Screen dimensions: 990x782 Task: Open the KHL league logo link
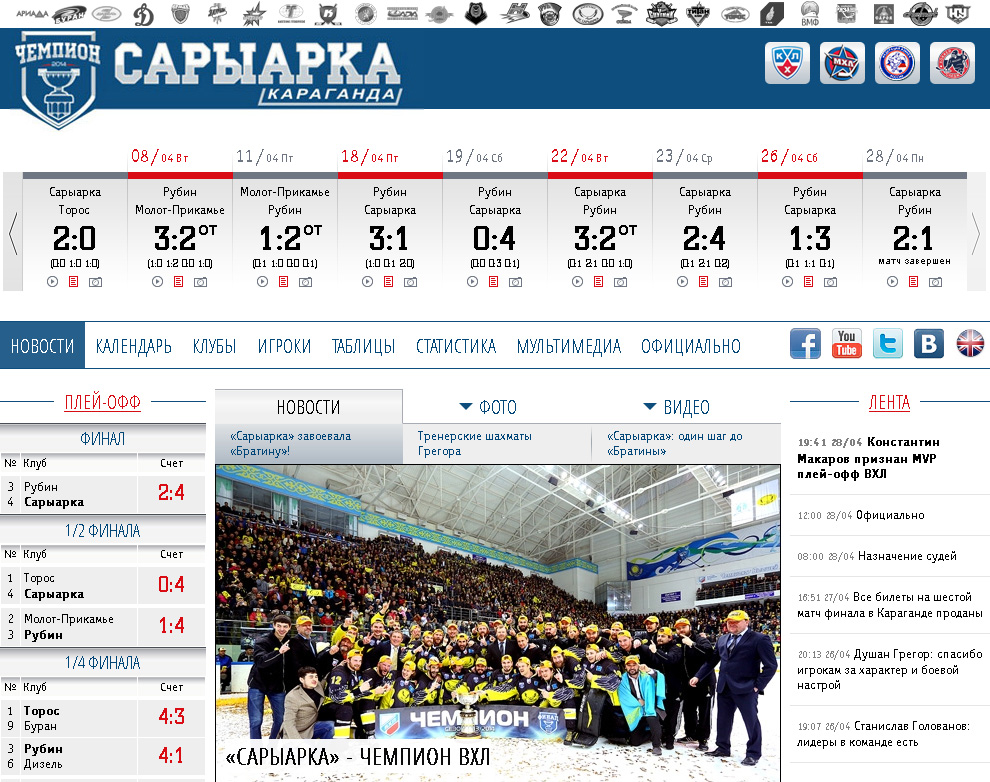click(x=787, y=63)
